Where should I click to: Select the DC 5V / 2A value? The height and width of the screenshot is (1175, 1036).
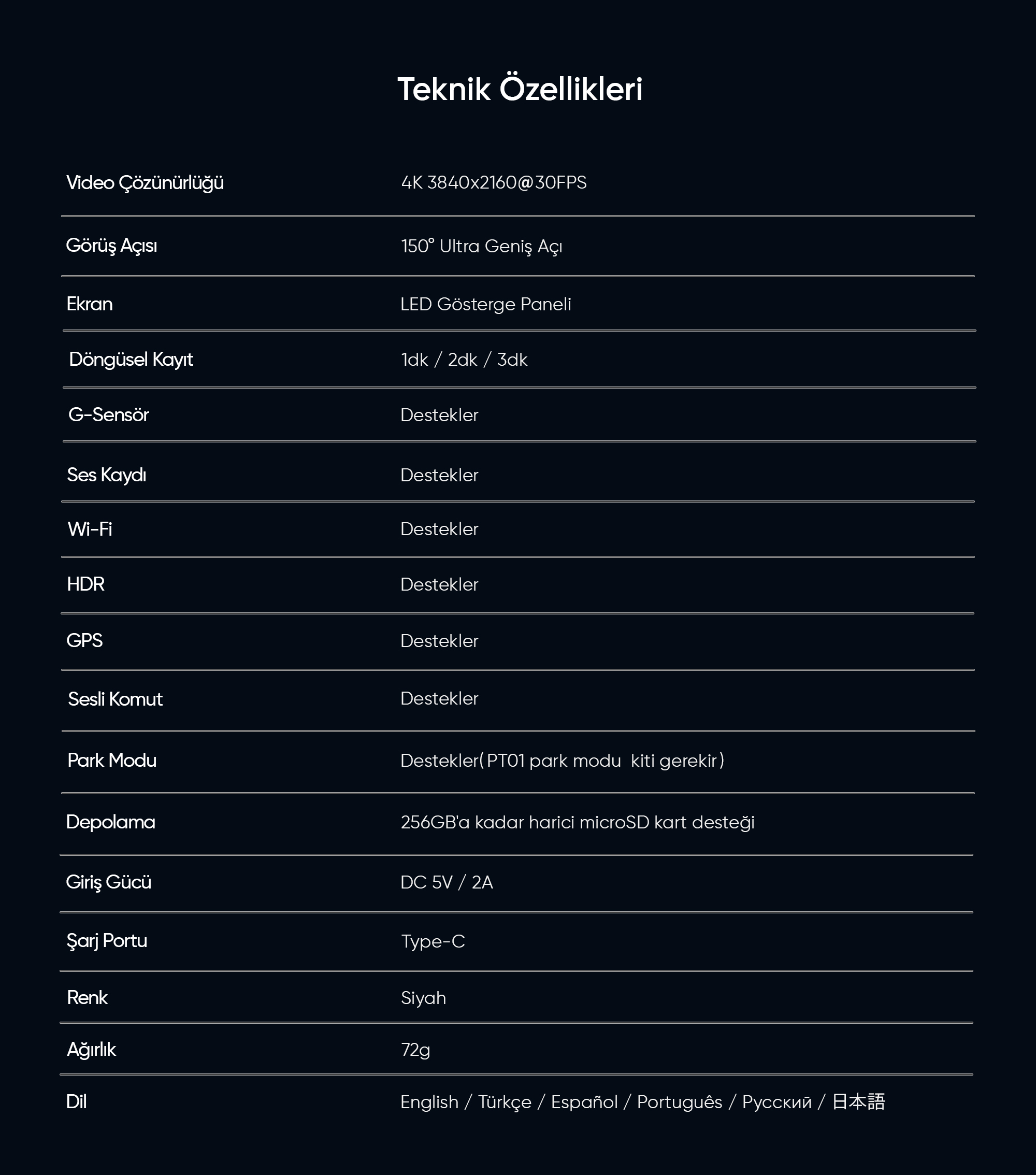447,882
